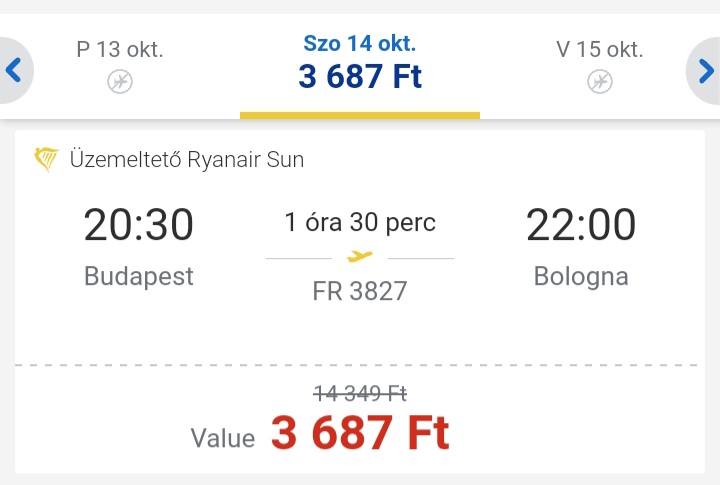Viewport: 720px width, 485px height.
Task: Click the no-flight plane icon under 15 okt.
Action: [x=600, y=82]
